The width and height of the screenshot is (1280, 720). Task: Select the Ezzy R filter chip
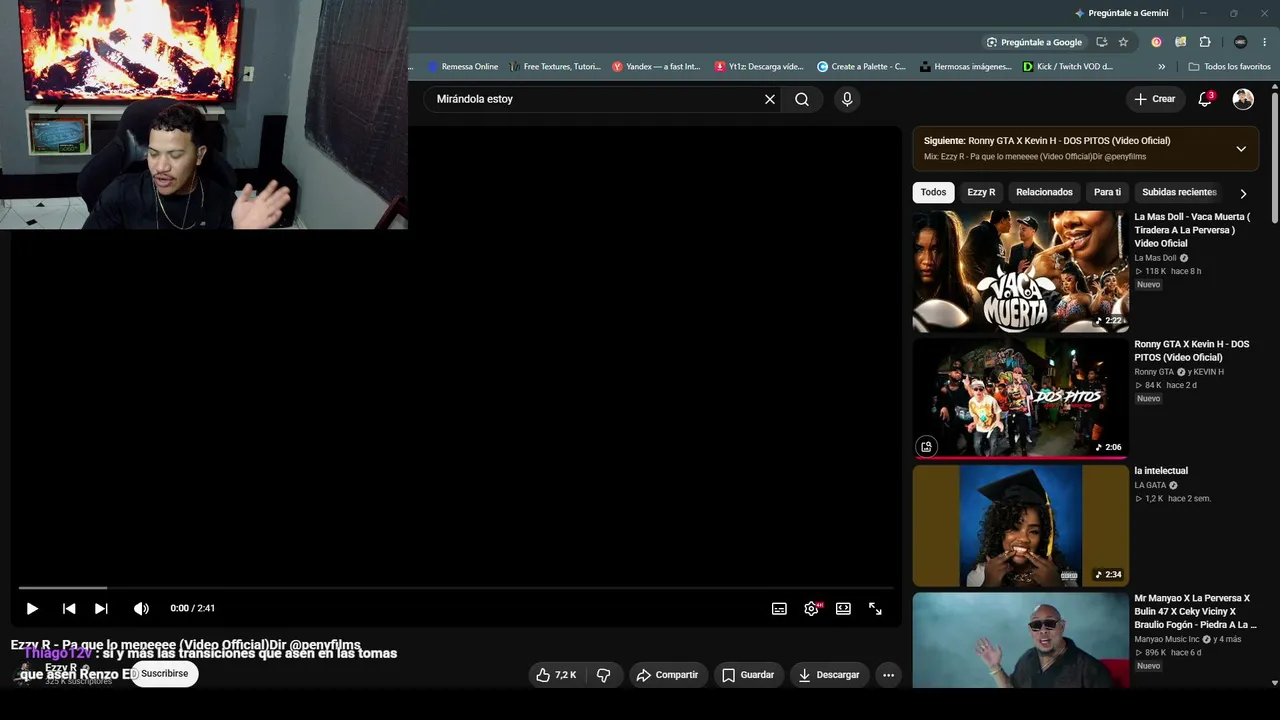[x=981, y=192]
